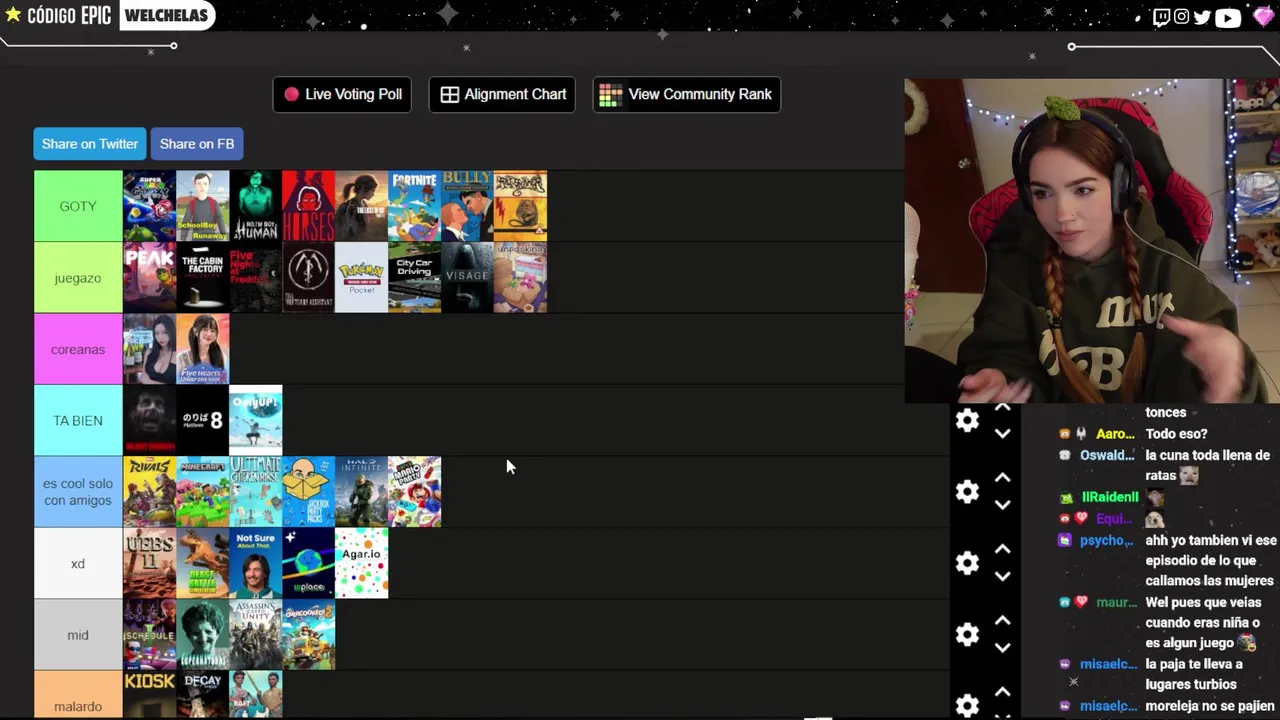
Task: Select The Mortuary Assistant cover
Action: 308,278
